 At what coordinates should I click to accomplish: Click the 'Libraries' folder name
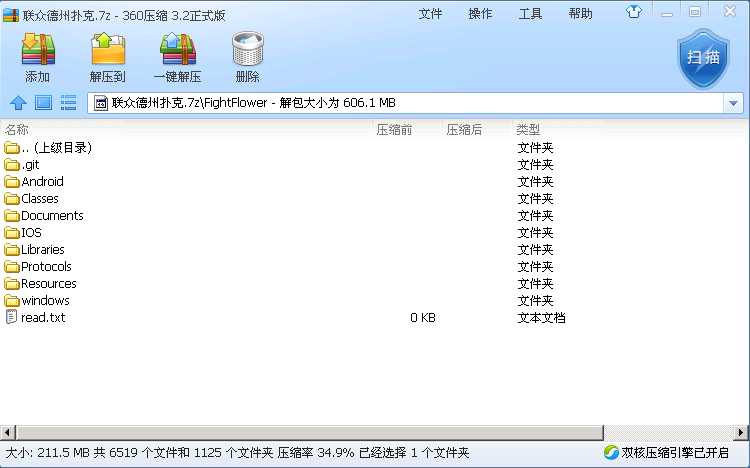pyautogui.click(x=43, y=250)
